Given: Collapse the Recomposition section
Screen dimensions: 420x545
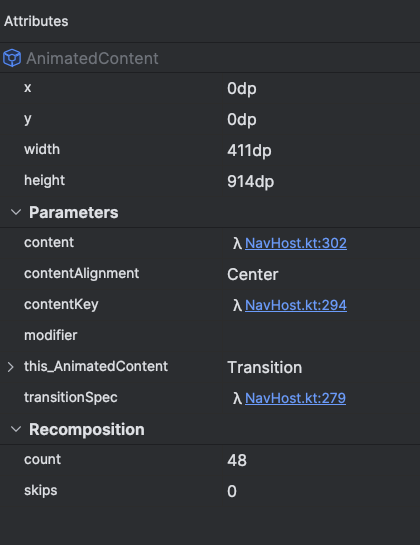Looking at the screenshot, I should pyautogui.click(x=16, y=429).
